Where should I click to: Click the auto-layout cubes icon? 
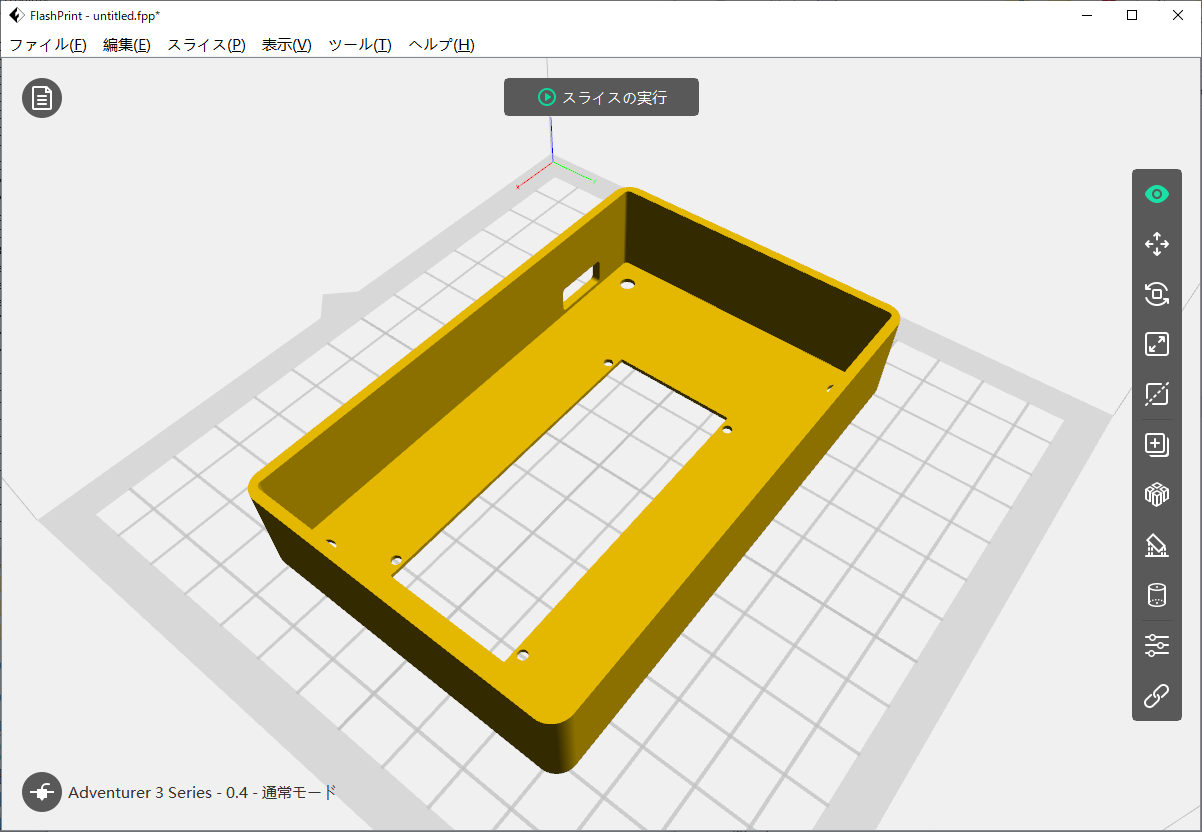pos(1156,494)
